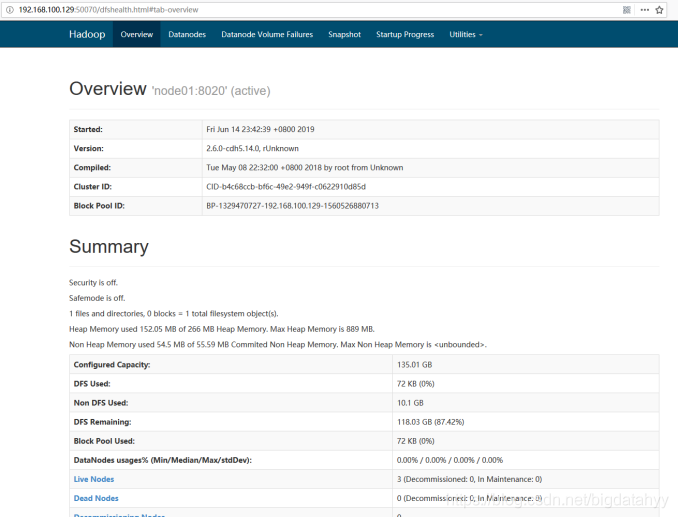The height and width of the screenshot is (518, 678).
Task: Click the Block Pool Used: label
Action: (104, 441)
